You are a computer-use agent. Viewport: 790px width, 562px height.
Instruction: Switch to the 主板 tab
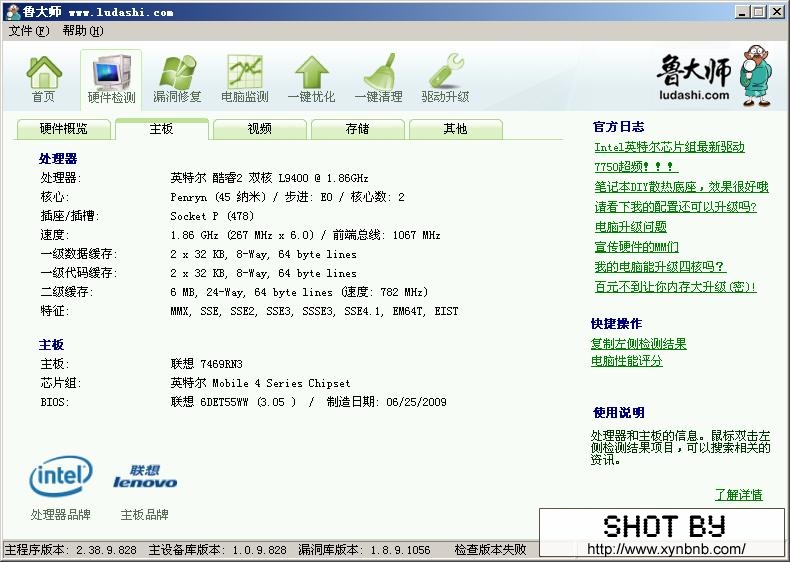coord(162,129)
